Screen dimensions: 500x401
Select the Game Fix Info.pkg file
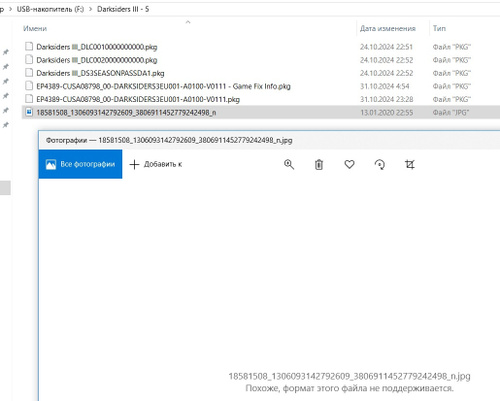point(163,86)
